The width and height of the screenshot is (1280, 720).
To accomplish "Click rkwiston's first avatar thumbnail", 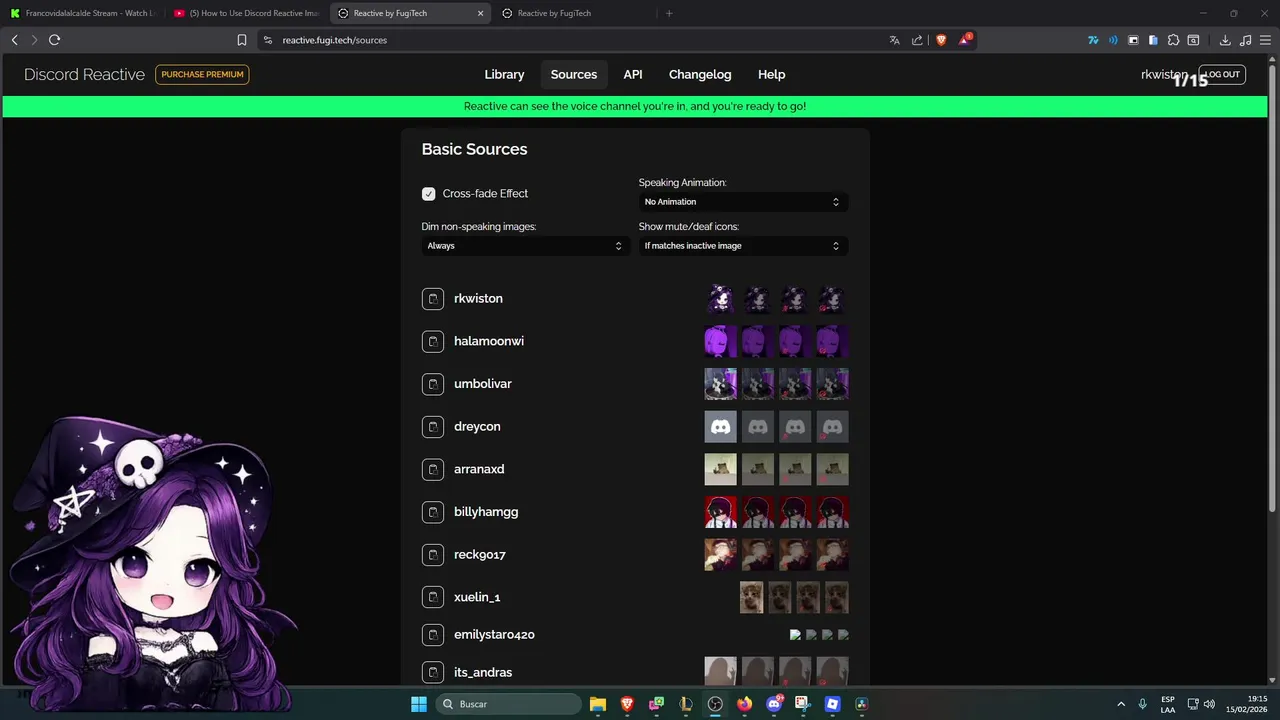I will tap(720, 299).
